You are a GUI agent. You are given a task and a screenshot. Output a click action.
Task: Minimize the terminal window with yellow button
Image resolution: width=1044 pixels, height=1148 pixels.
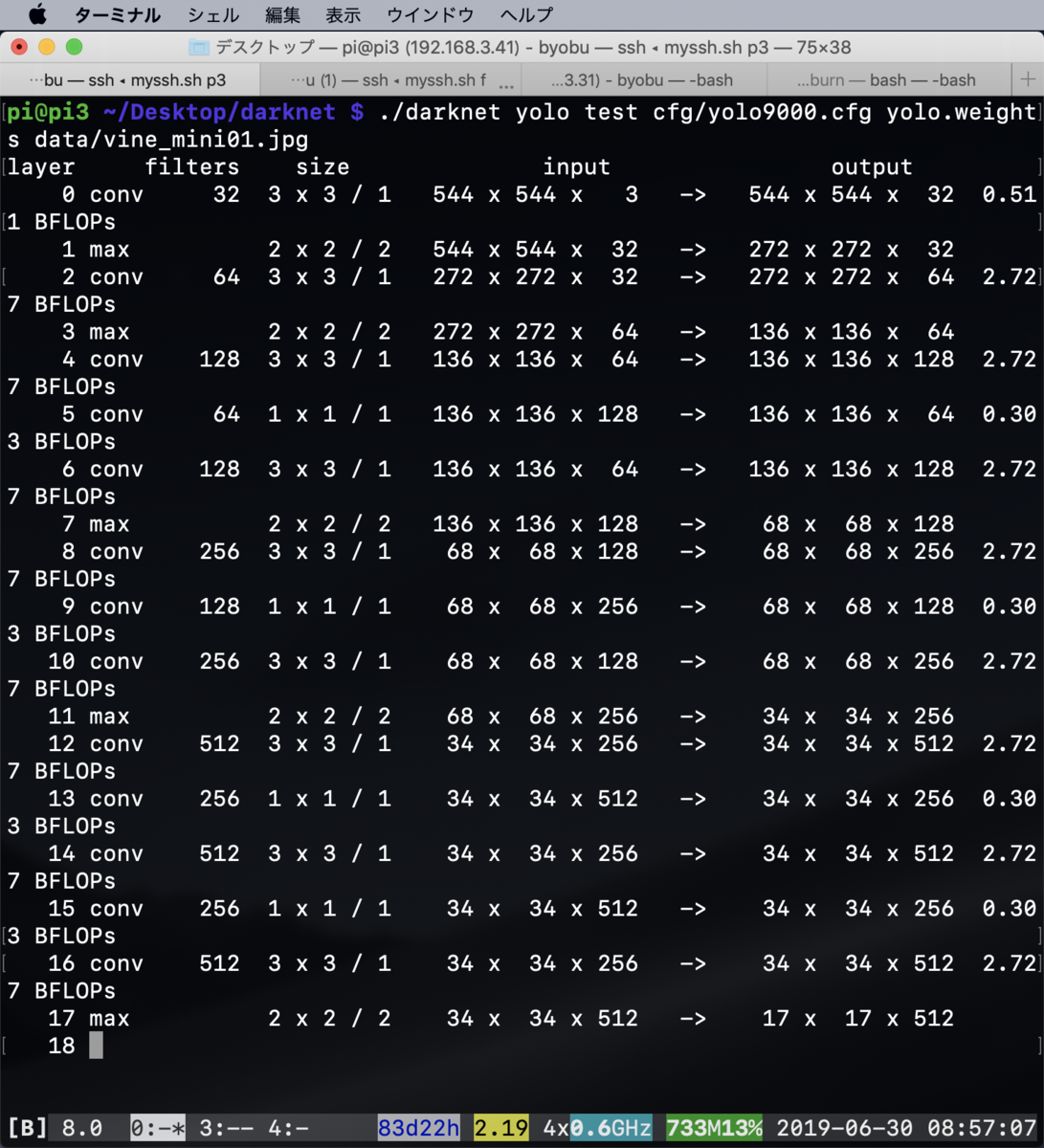click(x=46, y=47)
